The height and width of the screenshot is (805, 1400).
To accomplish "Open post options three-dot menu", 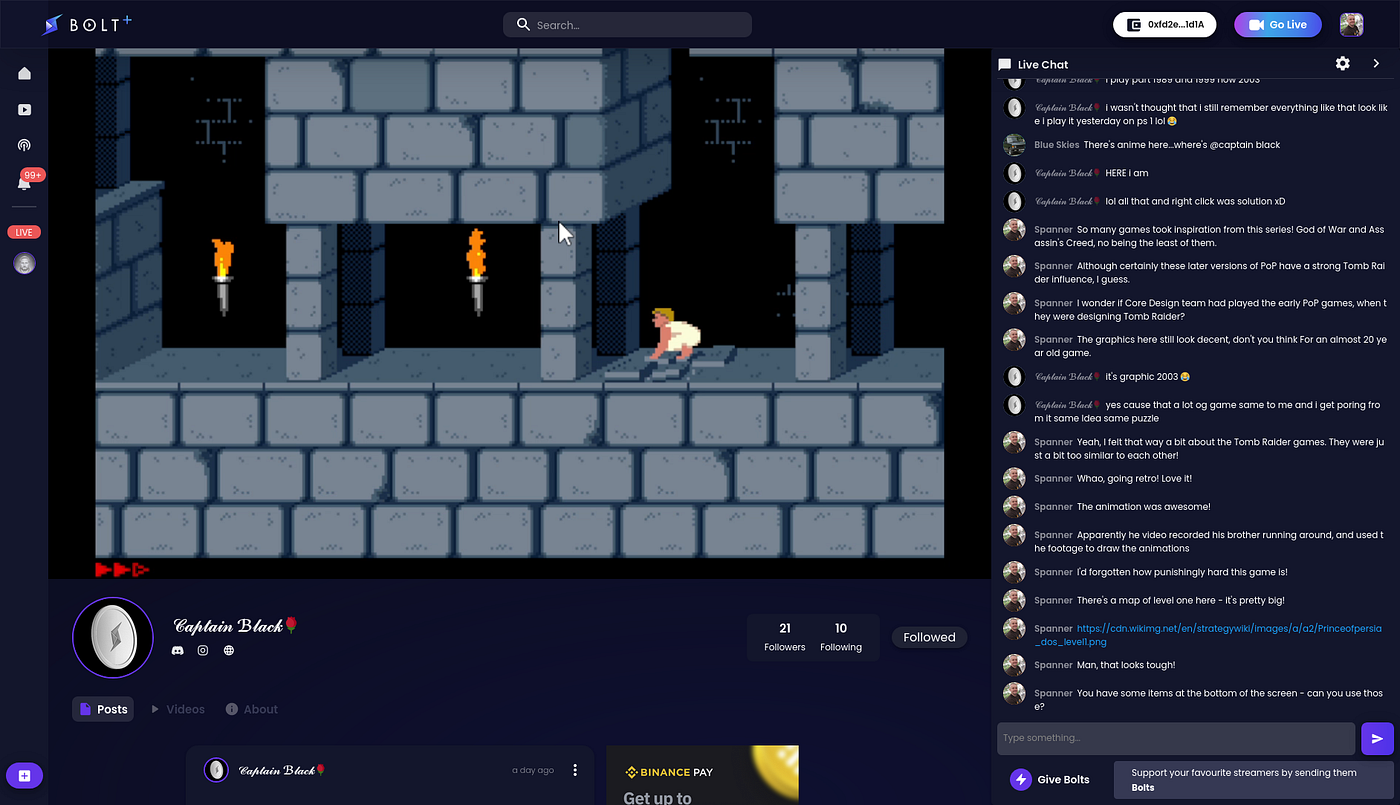I will [x=575, y=770].
